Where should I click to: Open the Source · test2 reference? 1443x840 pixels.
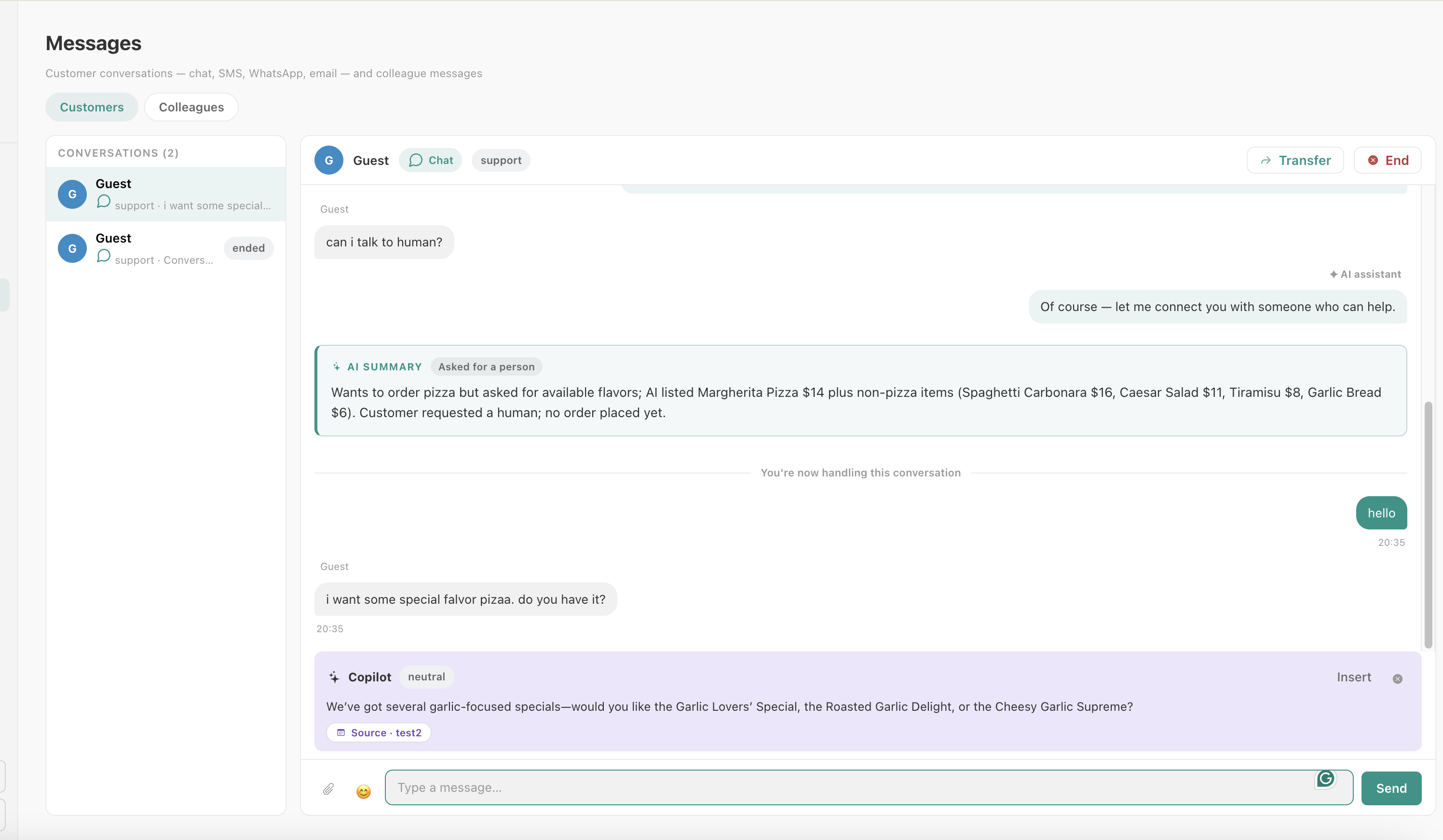379,733
